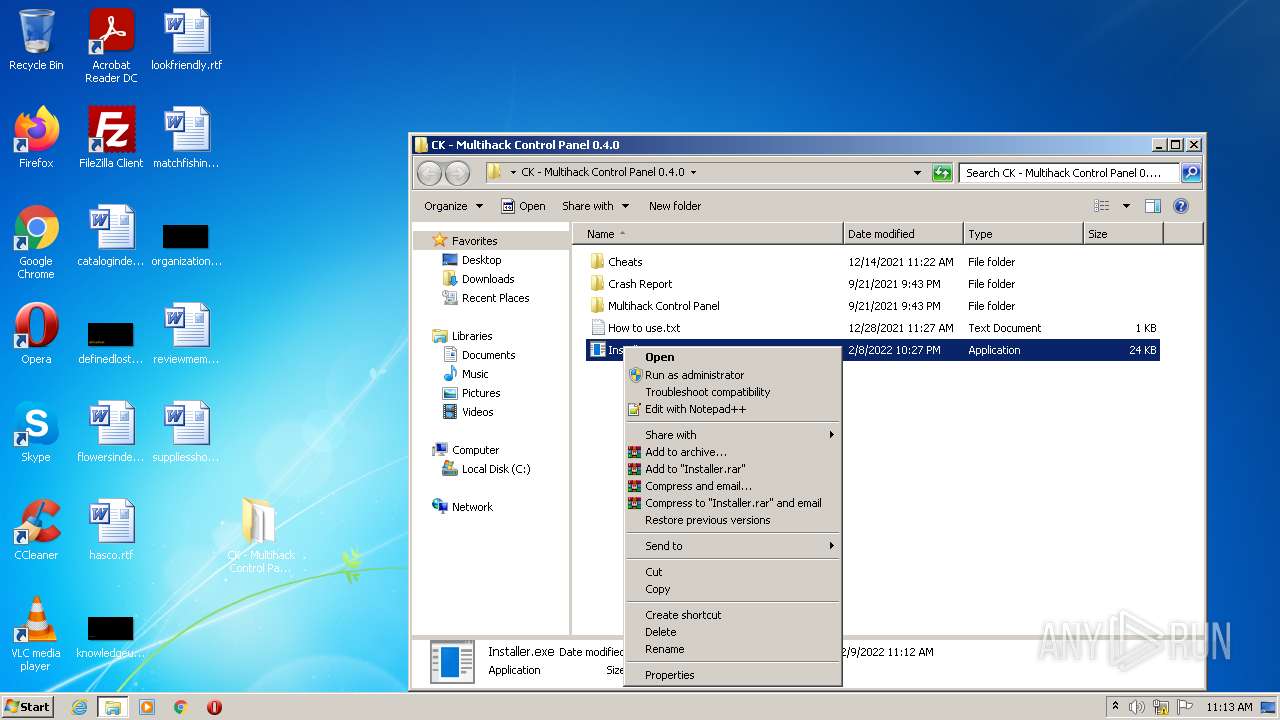The height and width of the screenshot is (720, 1280).
Task: Show hidden tray icons arrow
Action: pos(1115,707)
